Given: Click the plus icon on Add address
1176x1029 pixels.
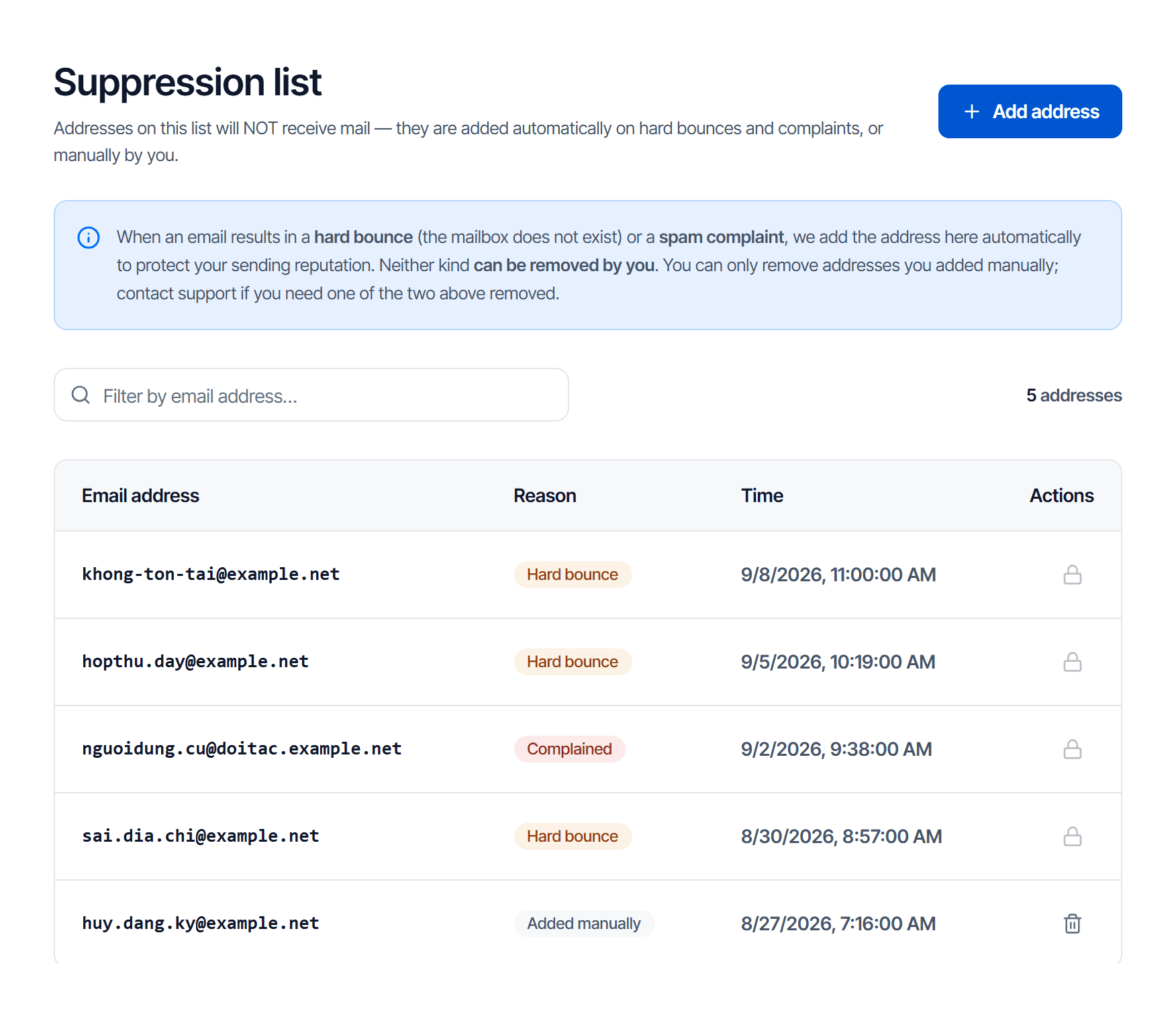Looking at the screenshot, I should (x=972, y=111).
